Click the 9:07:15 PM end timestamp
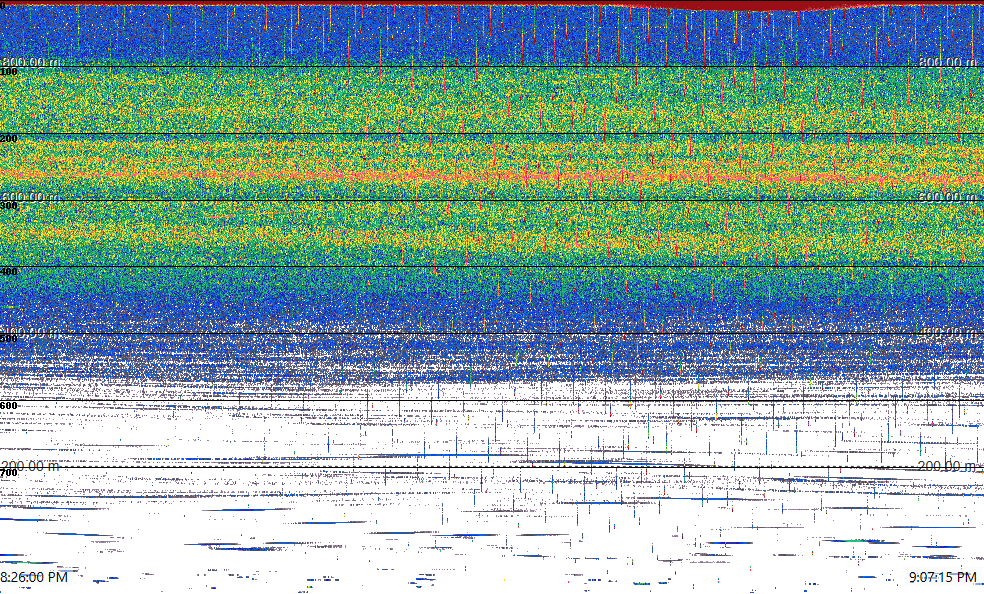Image resolution: width=984 pixels, height=594 pixels. pos(943,577)
